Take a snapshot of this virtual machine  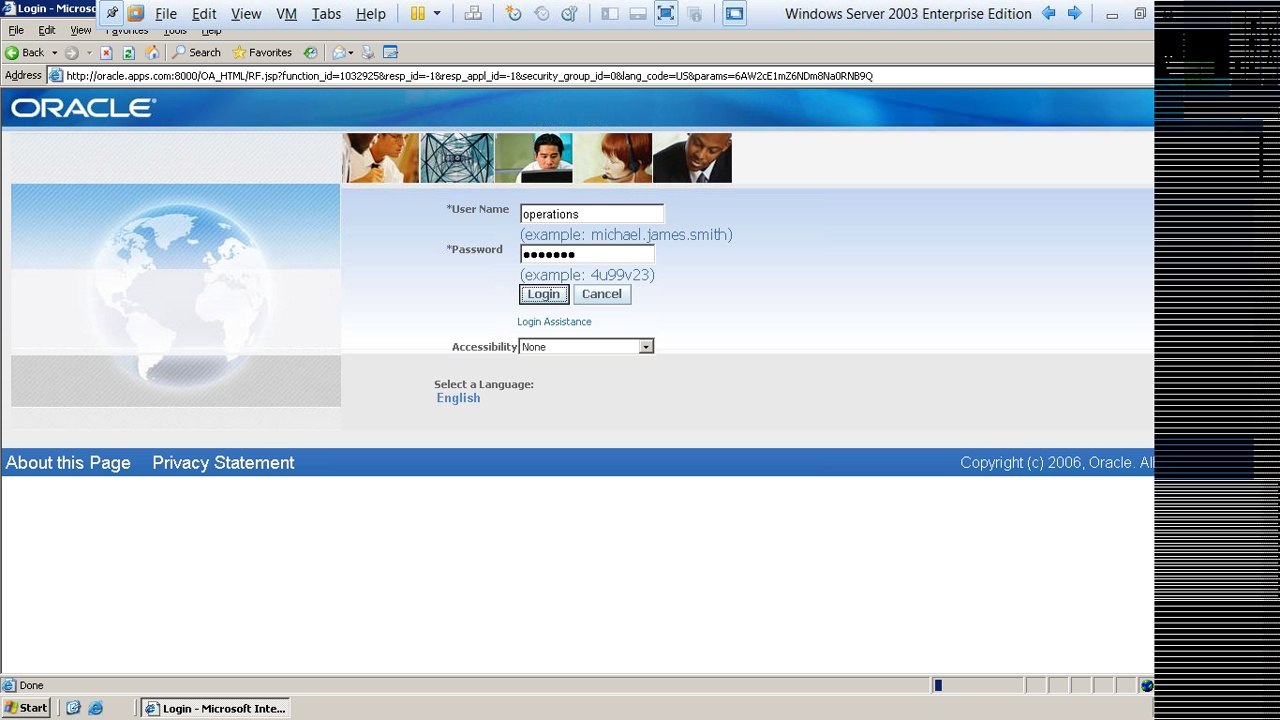tap(514, 14)
